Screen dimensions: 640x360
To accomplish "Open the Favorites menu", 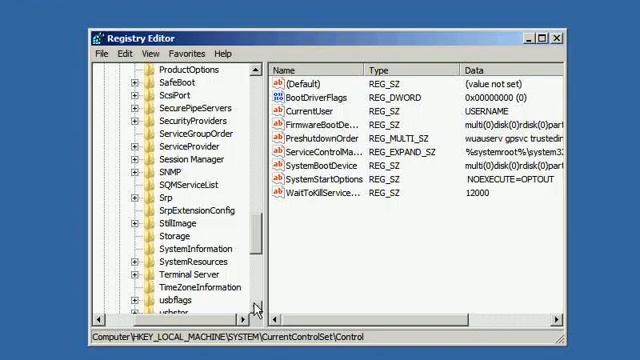I will 187,54.
